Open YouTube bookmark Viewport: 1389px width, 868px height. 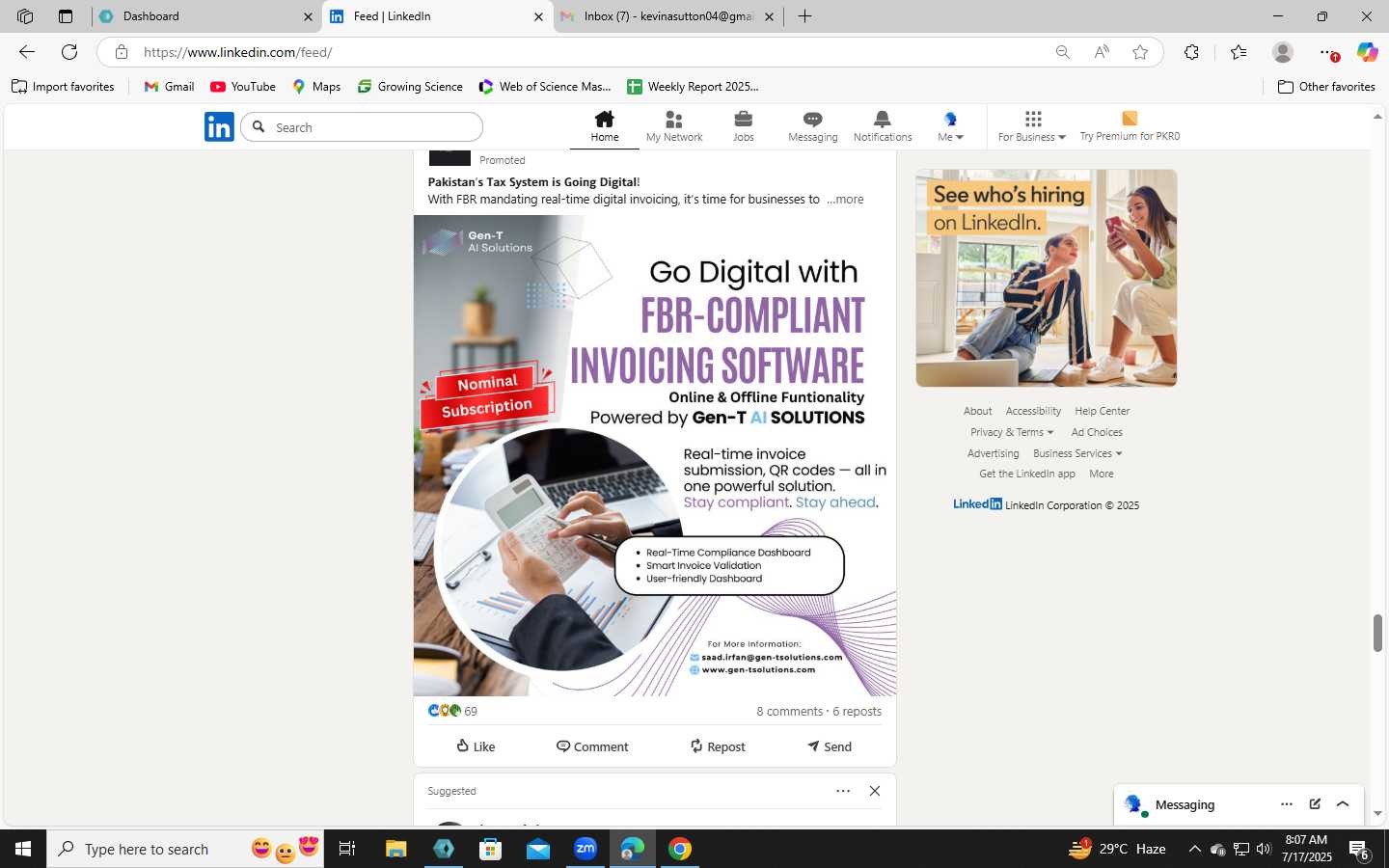pyautogui.click(x=243, y=87)
